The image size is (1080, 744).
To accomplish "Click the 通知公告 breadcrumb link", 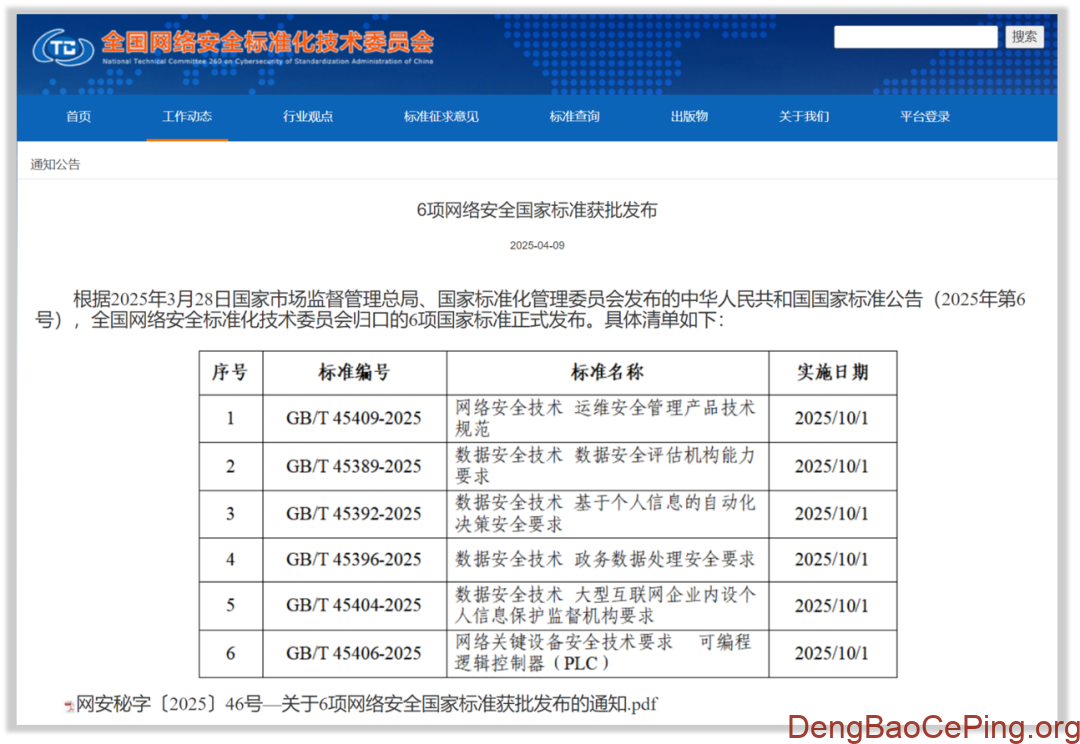I will click(54, 163).
